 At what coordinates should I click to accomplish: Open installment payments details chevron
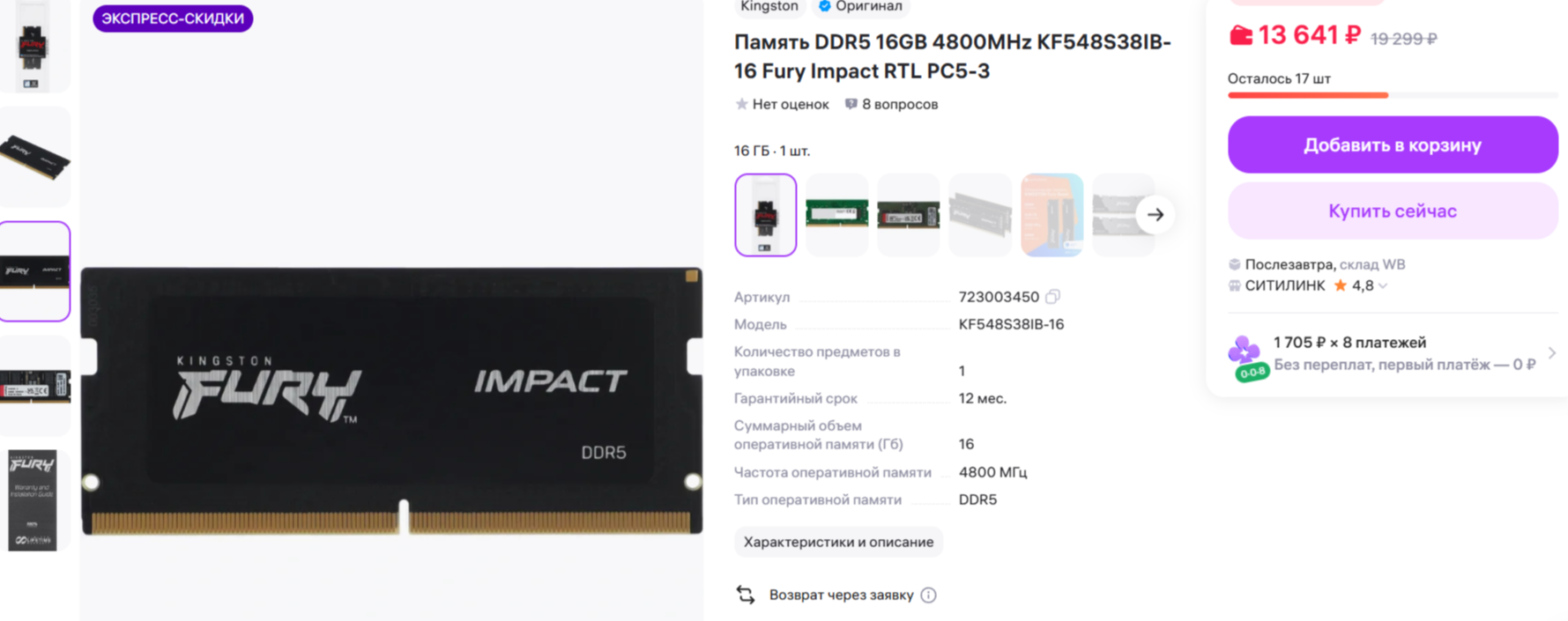1552,353
